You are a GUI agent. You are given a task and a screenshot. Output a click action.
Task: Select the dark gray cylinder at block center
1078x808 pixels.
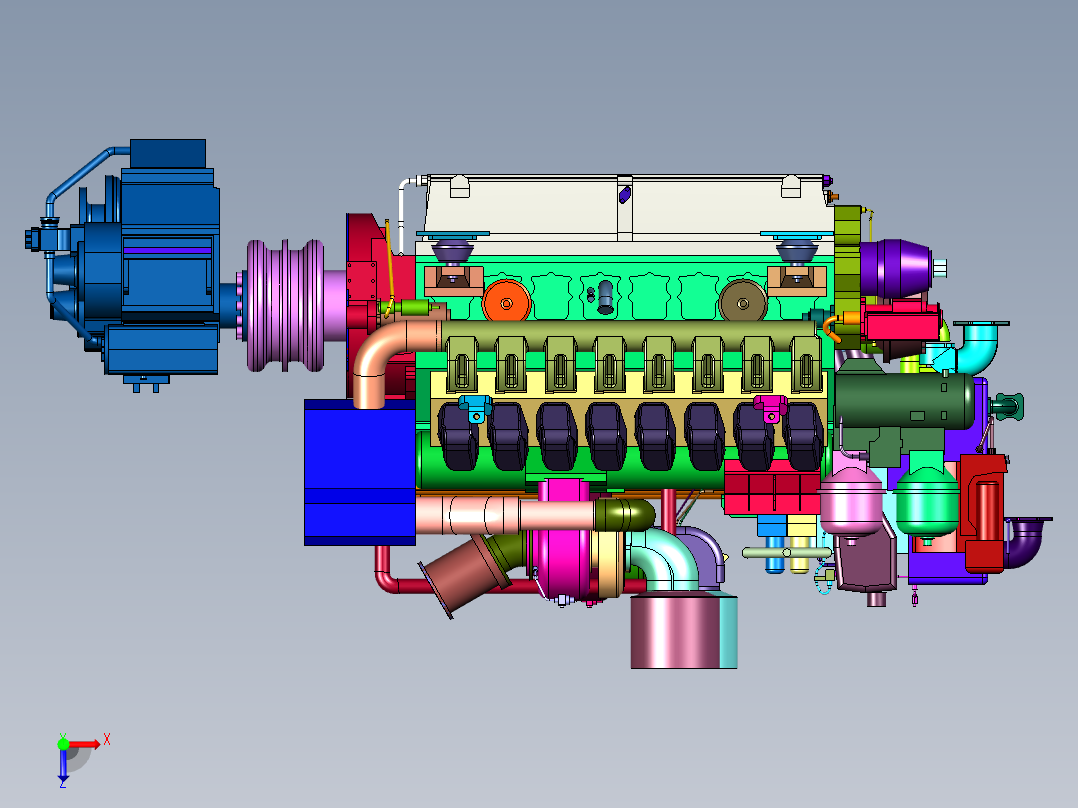click(605, 297)
